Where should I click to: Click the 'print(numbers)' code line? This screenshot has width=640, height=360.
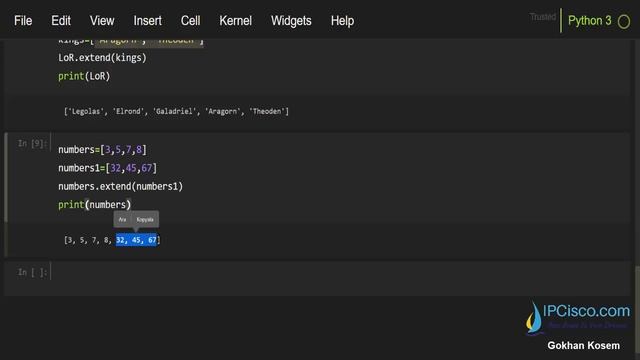[x=94, y=205]
